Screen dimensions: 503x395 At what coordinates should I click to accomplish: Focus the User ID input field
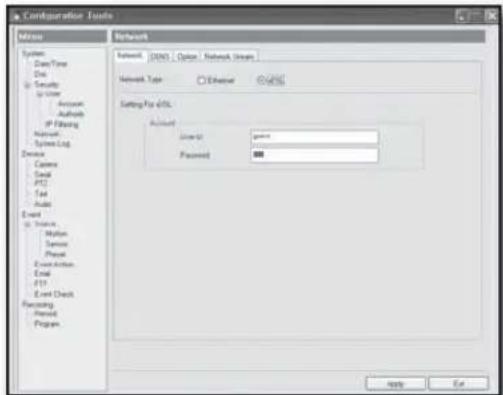pyautogui.click(x=314, y=137)
